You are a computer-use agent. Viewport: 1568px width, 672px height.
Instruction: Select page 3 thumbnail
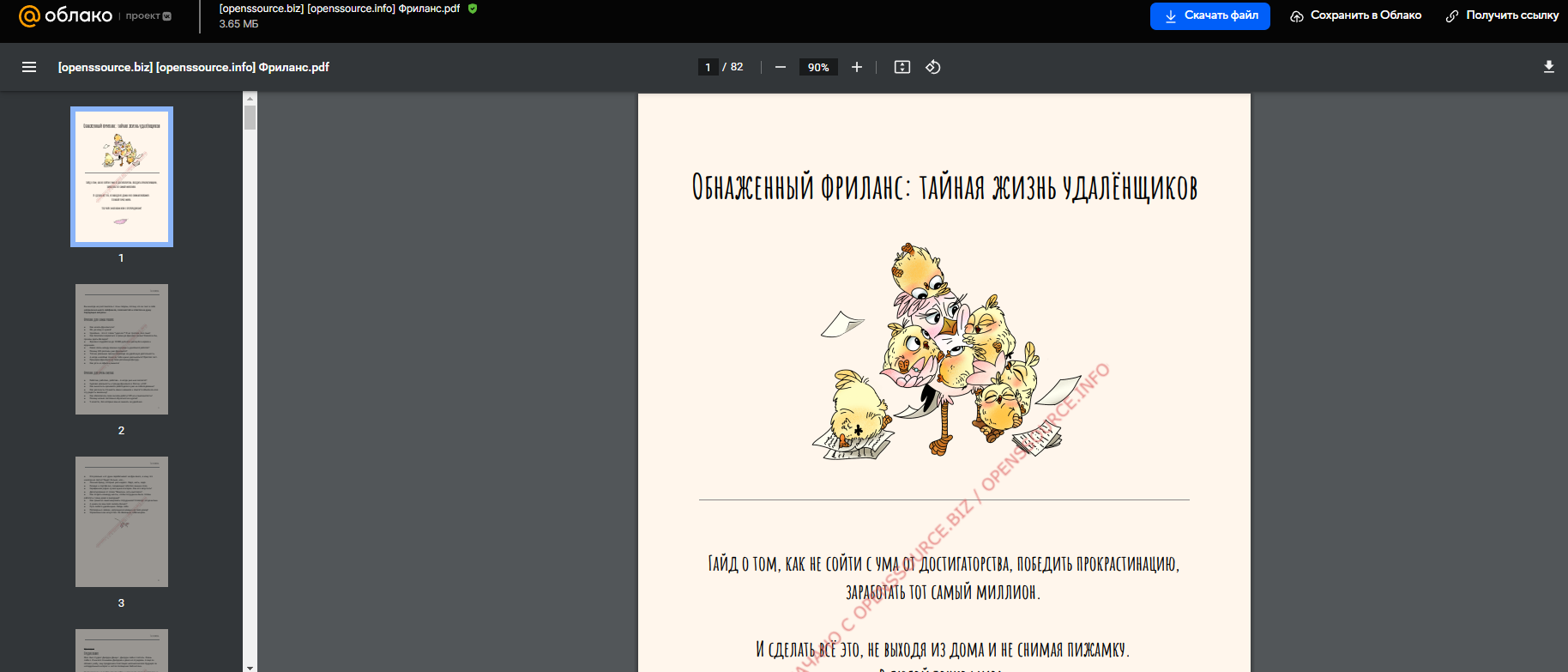(122, 522)
